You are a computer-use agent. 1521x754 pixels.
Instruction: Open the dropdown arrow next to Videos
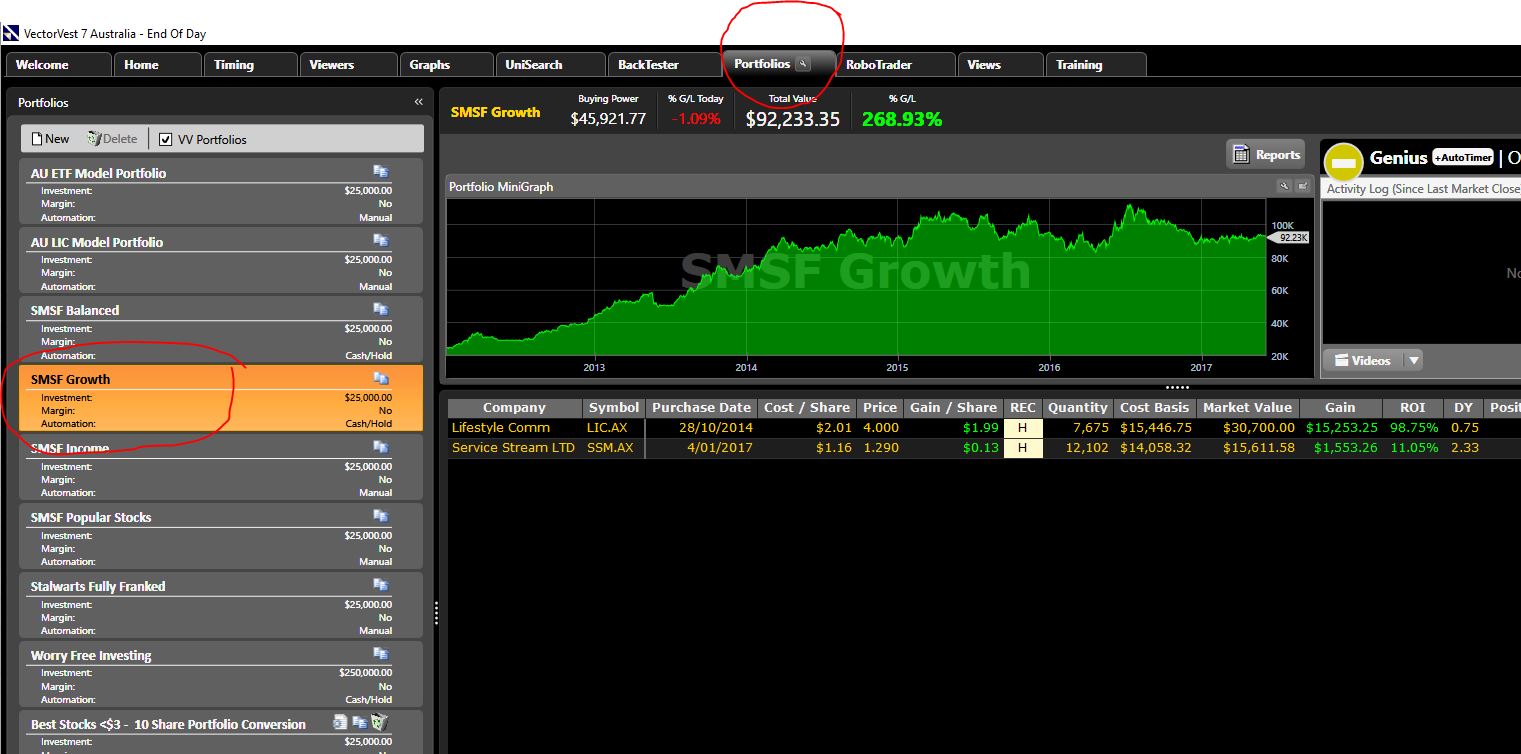1413,359
